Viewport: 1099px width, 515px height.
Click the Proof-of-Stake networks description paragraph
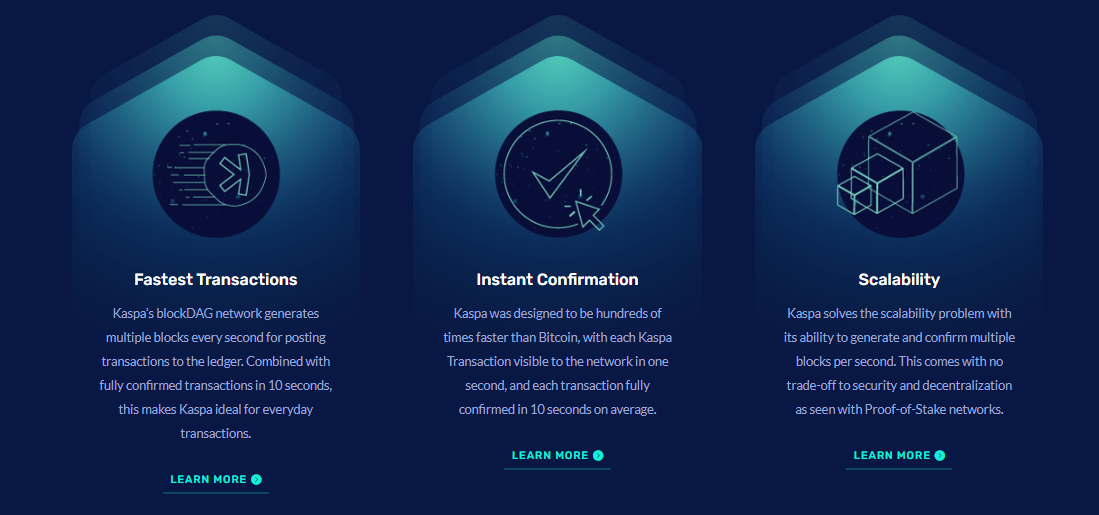pyautogui.click(x=899, y=362)
